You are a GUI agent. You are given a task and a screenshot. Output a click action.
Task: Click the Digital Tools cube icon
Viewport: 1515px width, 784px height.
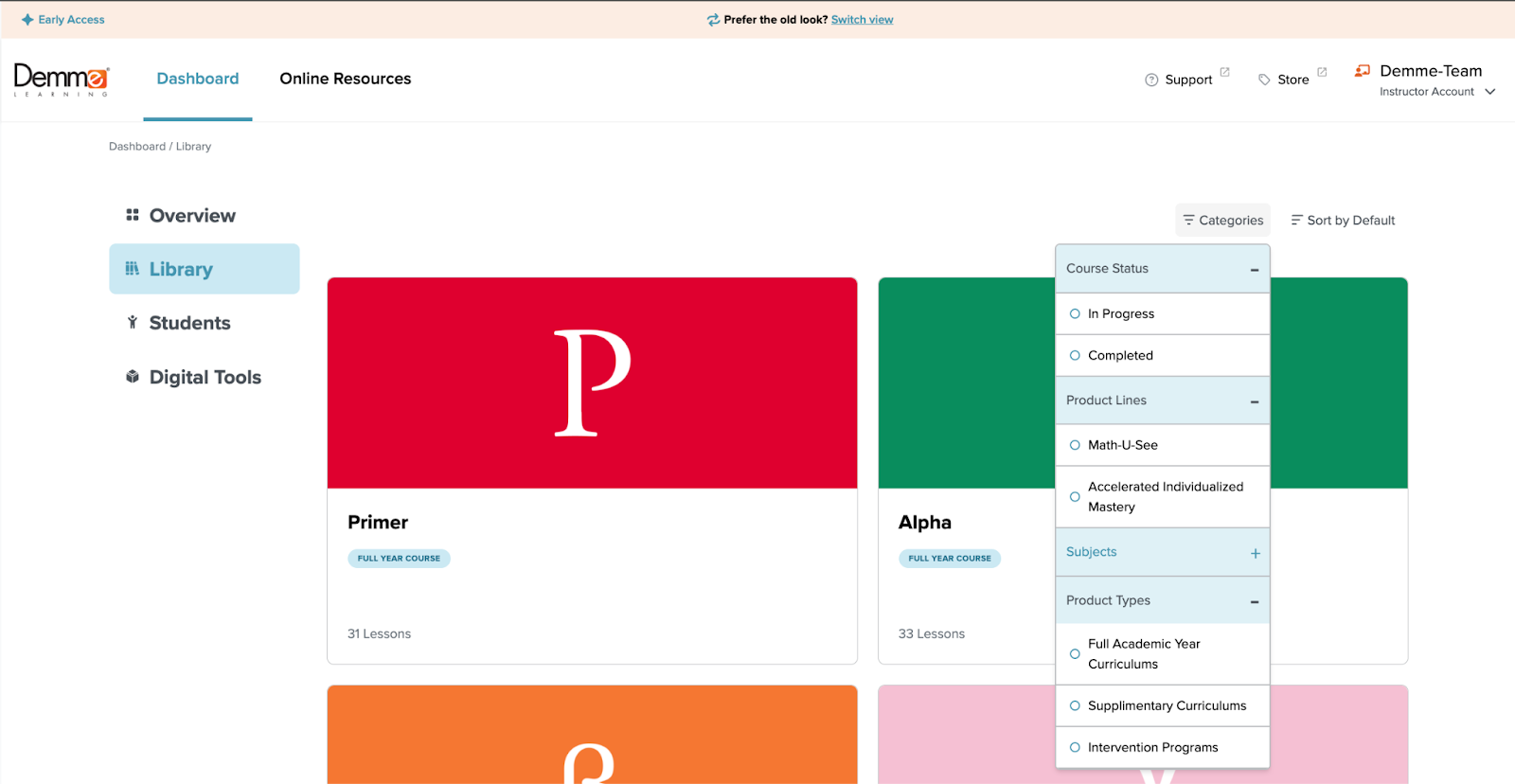133,376
